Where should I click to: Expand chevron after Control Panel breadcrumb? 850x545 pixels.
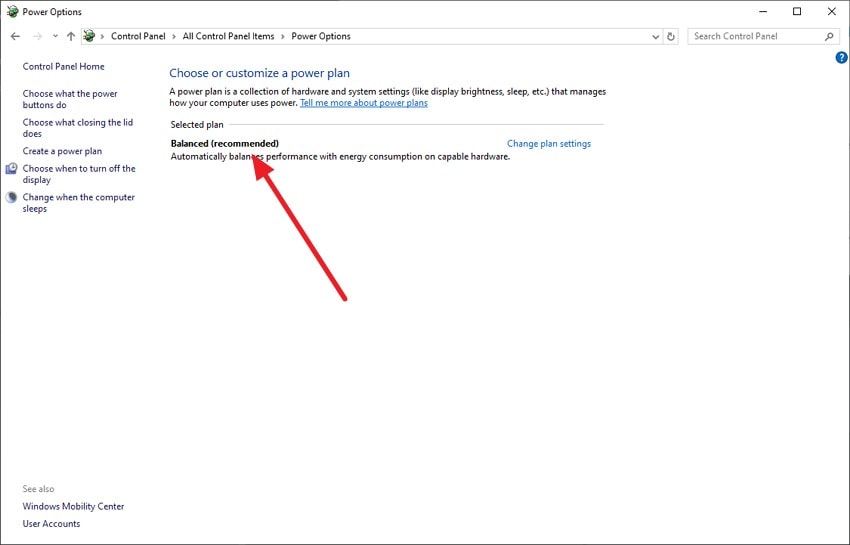point(174,36)
